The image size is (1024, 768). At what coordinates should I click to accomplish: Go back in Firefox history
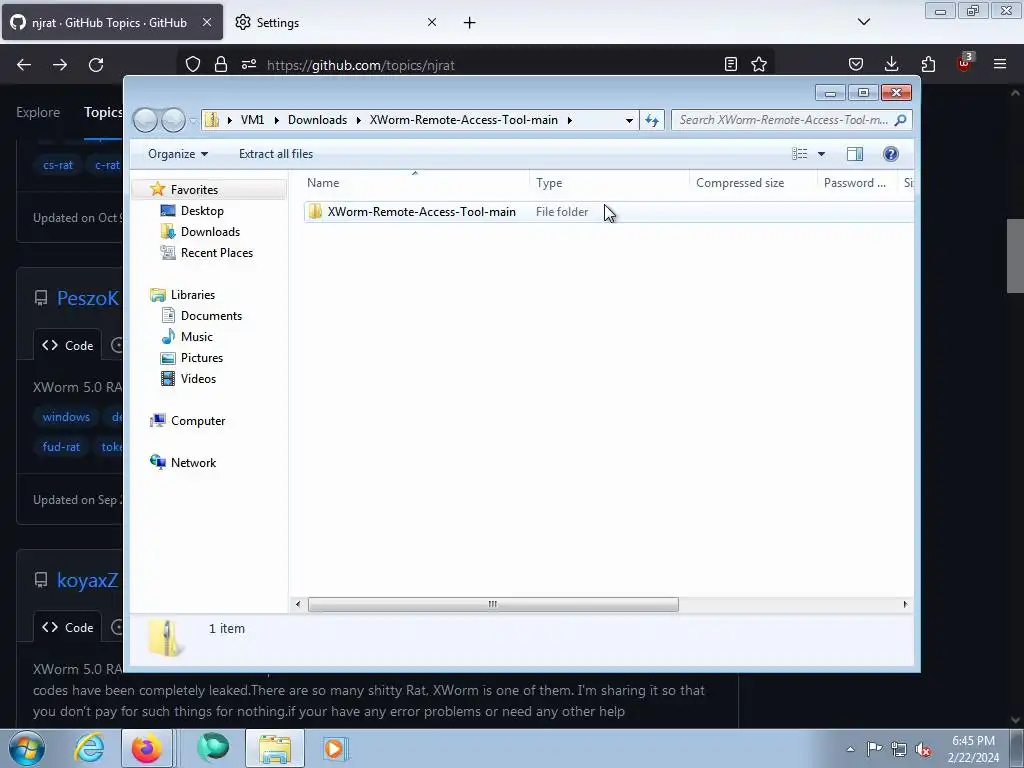24,65
